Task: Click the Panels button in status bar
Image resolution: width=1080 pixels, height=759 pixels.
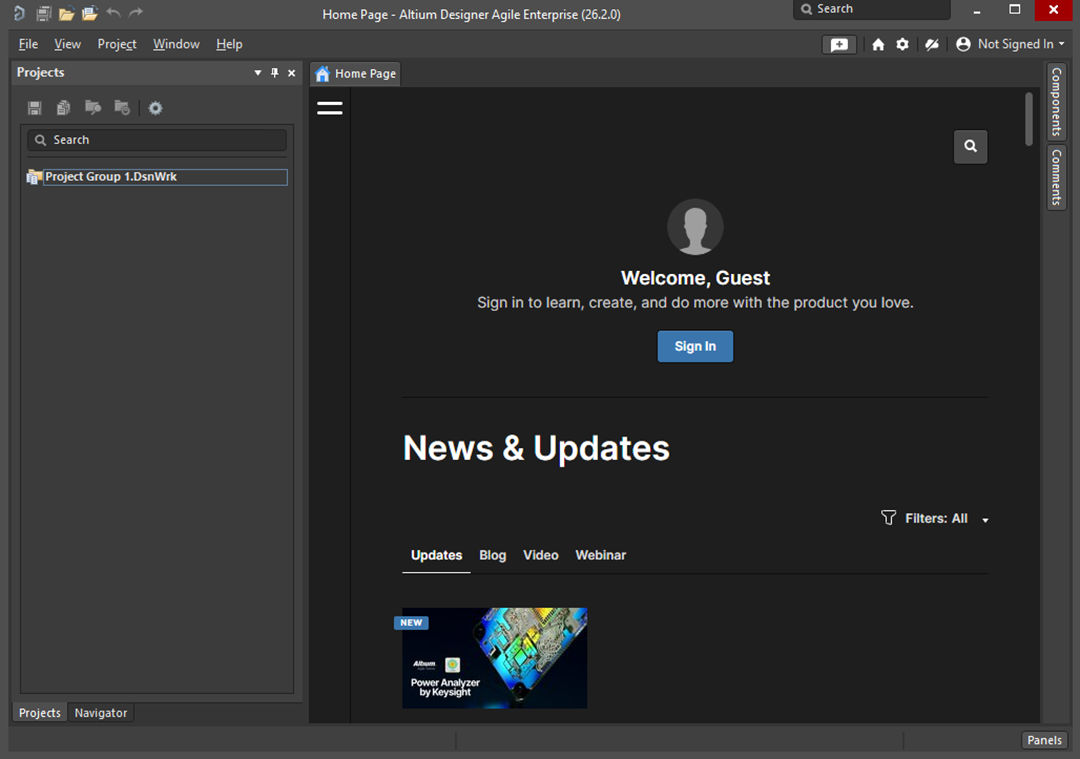Action: pos(1044,740)
